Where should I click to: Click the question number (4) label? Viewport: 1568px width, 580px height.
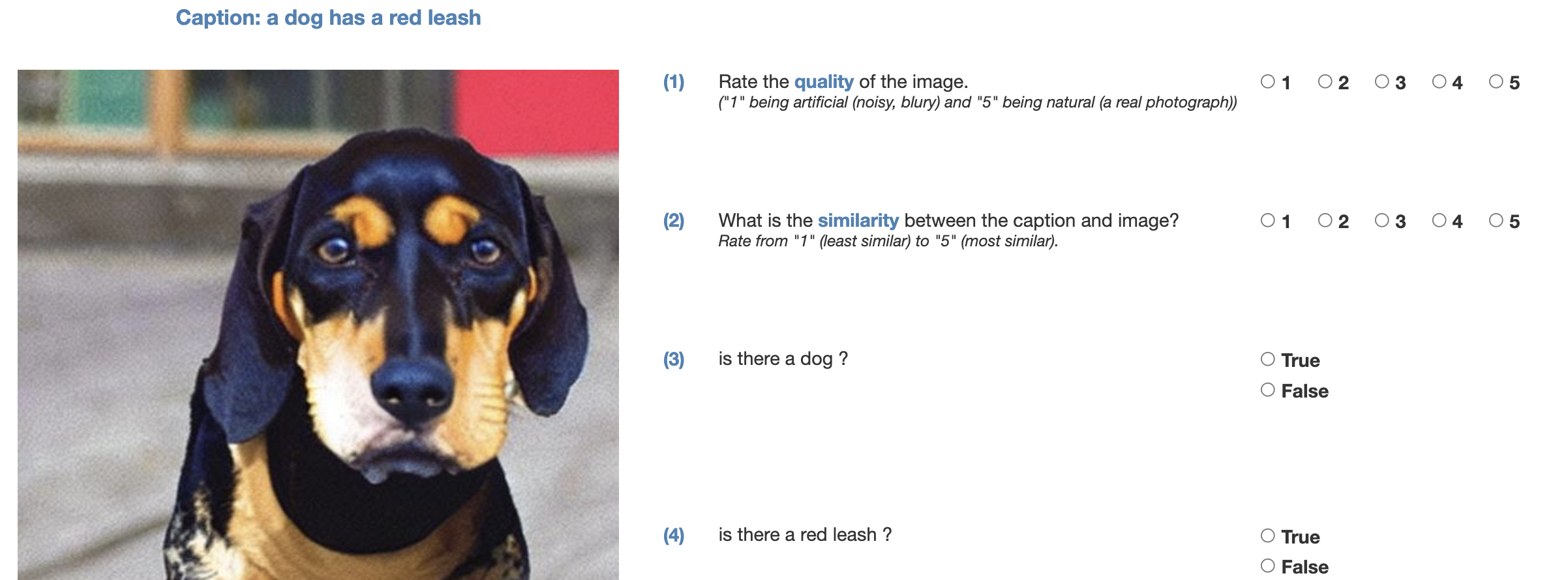coord(674,535)
